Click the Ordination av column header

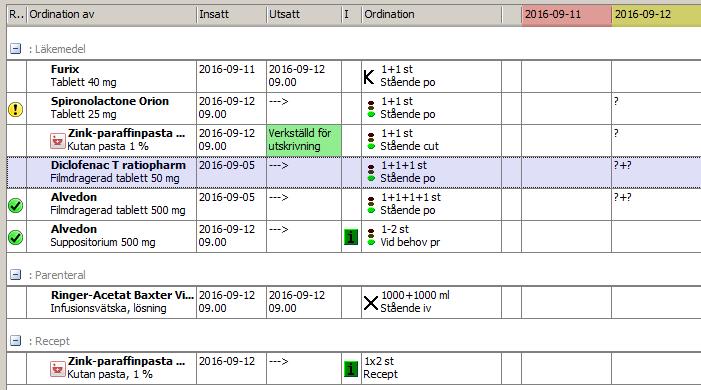coord(112,14)
